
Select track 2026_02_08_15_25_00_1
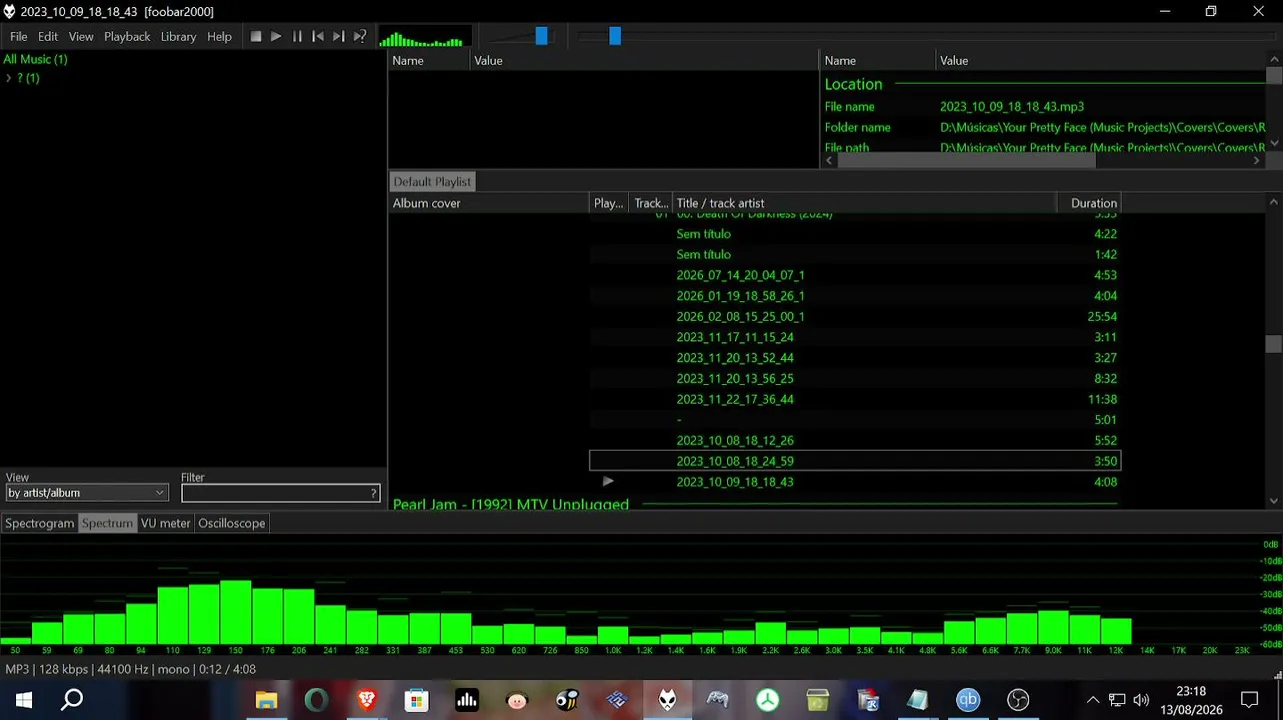click(855, 317)
